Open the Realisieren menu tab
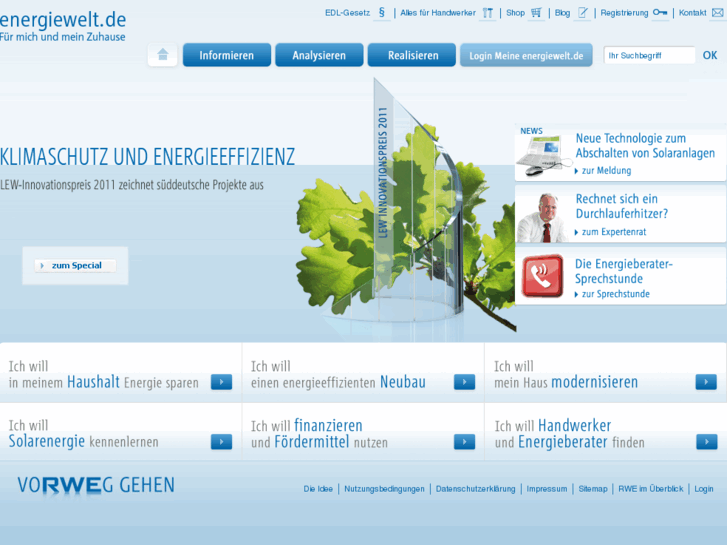Screen dimensions: 727x545 pyautogui.click(x=413, y=55)
